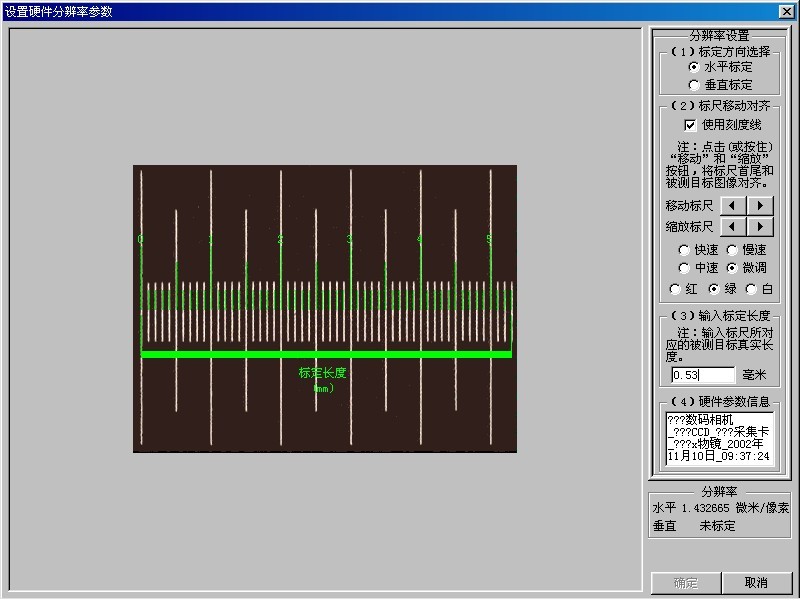Set ruler color to 白 white

point(751,289)
